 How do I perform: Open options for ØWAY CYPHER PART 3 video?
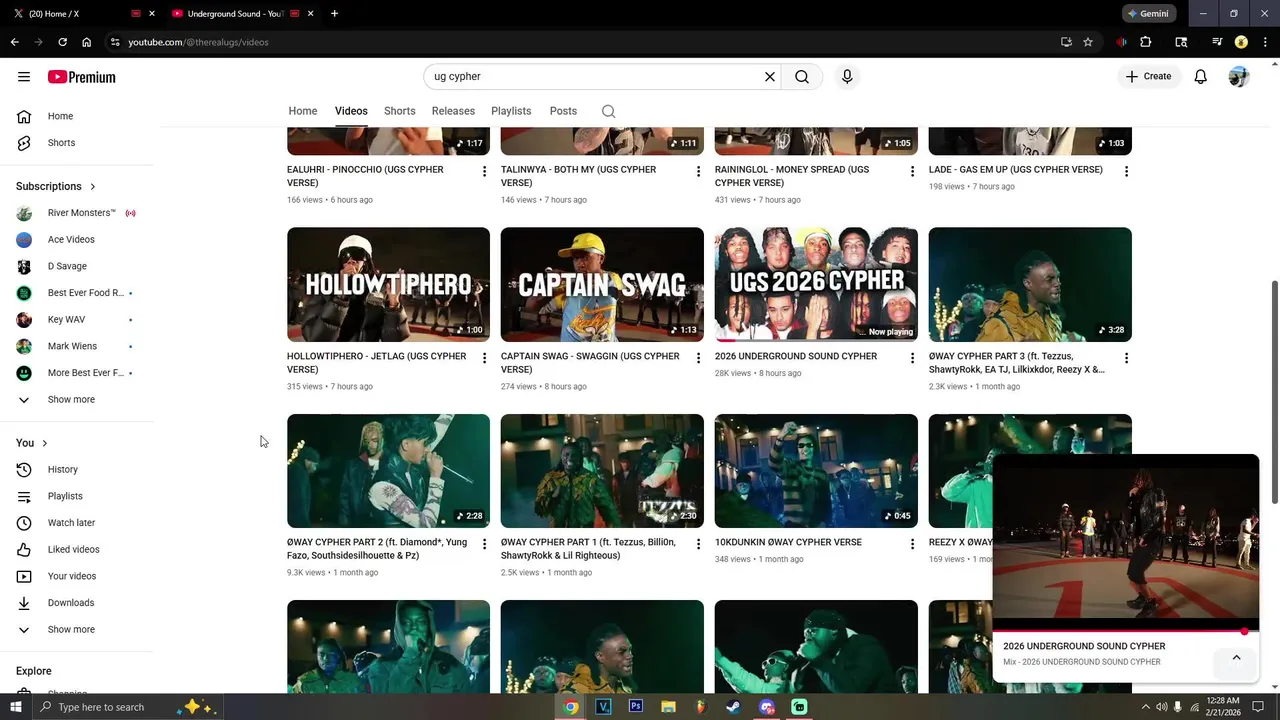pos(1126,358)
